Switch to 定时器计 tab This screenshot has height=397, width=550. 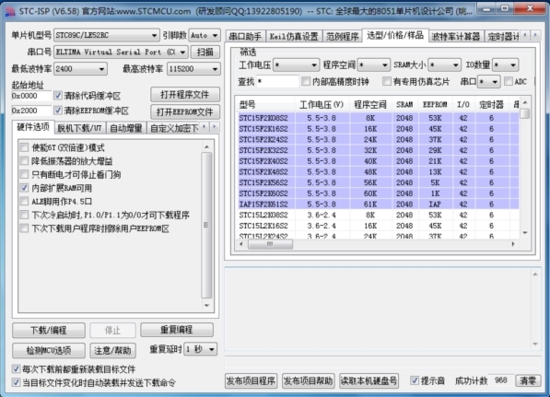tap(503, 36)
